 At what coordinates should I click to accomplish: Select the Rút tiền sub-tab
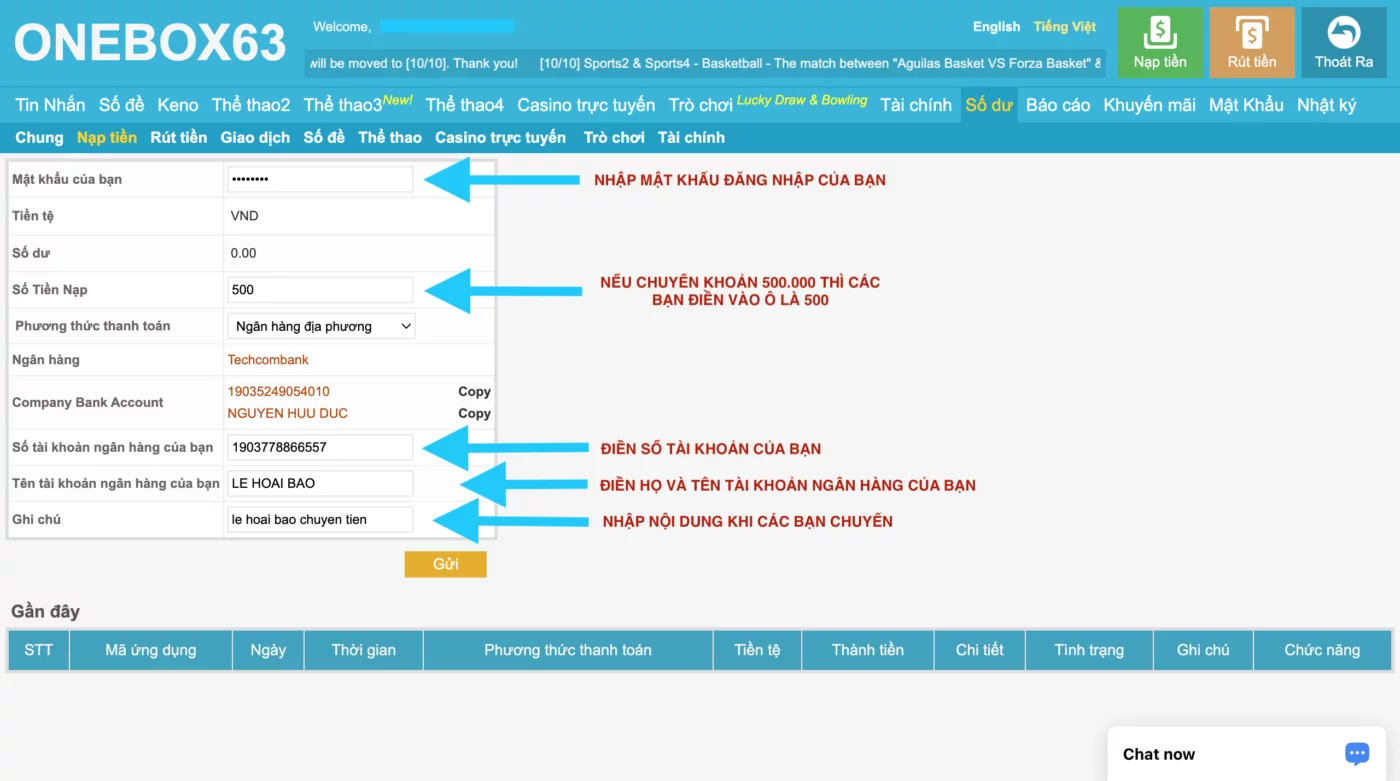coord(178,138)
